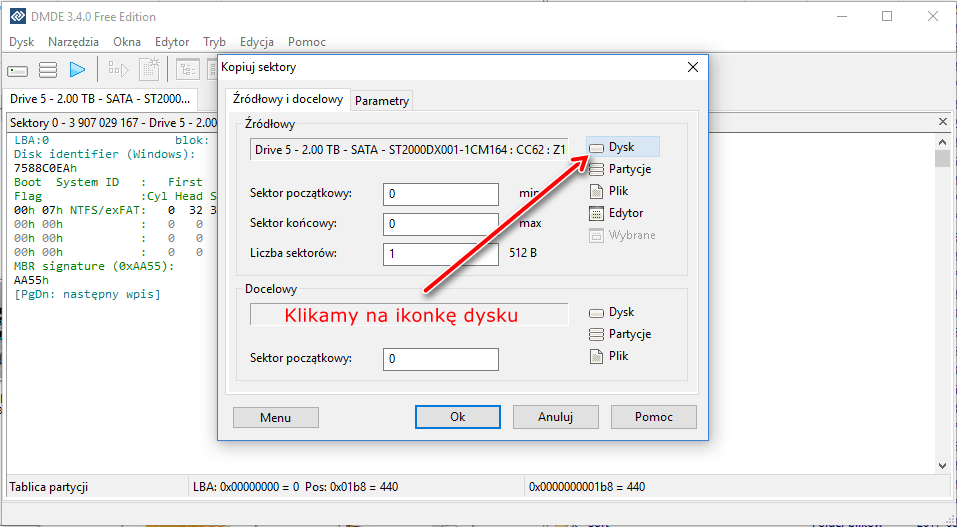This screenshot has width=957, height=527.
Task: Choose destination Partycje option
Action: (x=620, y=334)
